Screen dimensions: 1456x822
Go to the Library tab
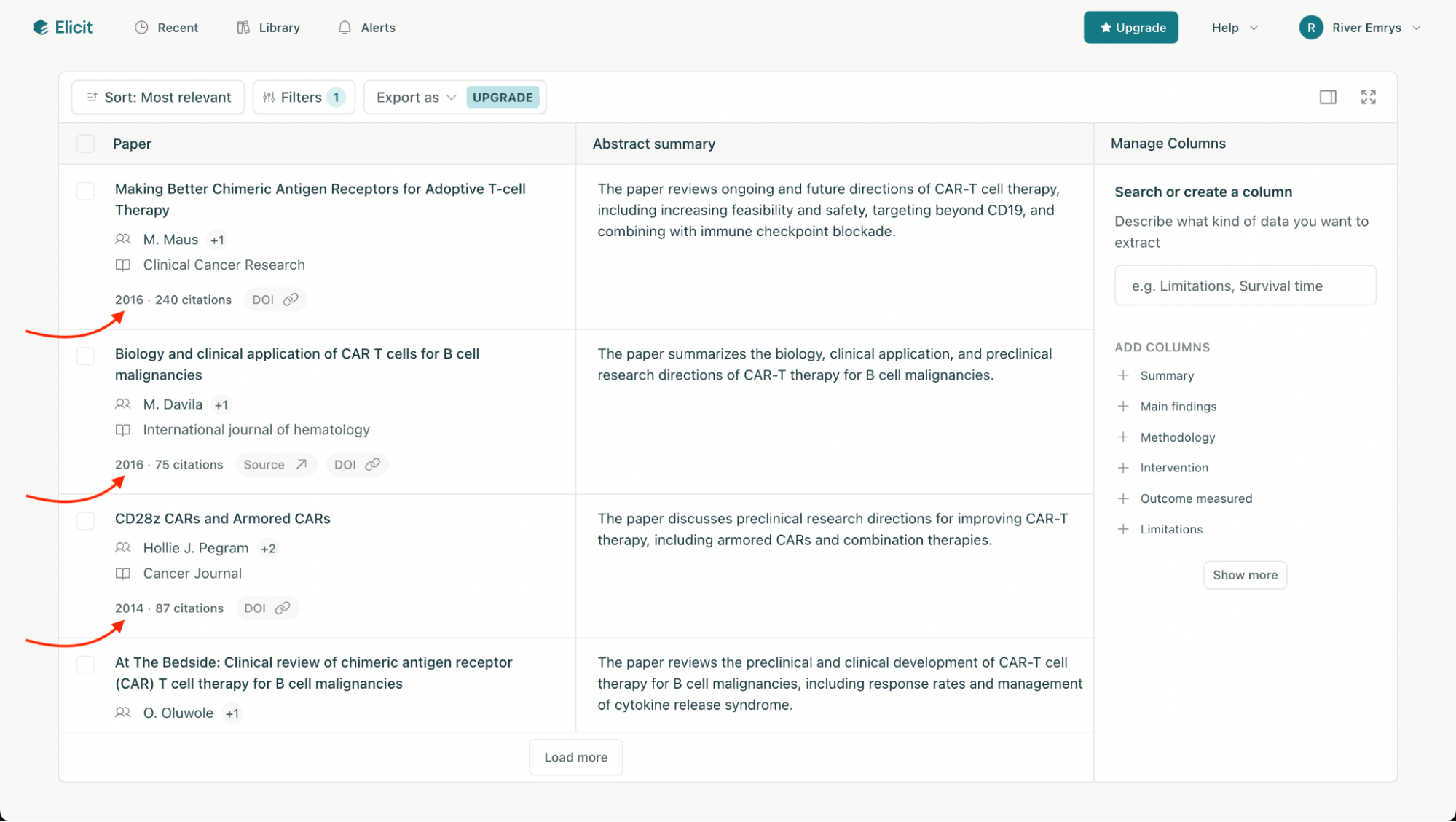(268, 28)
